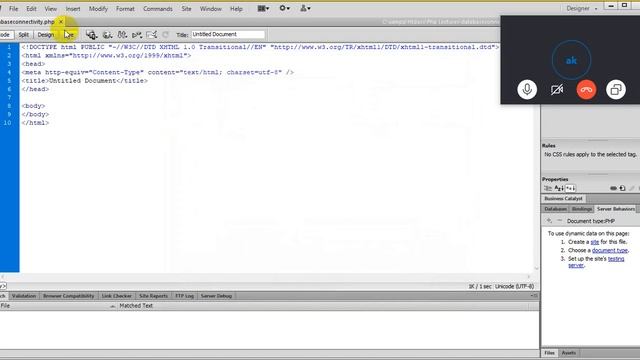Switch to the Databases tab

pos(555,209)
